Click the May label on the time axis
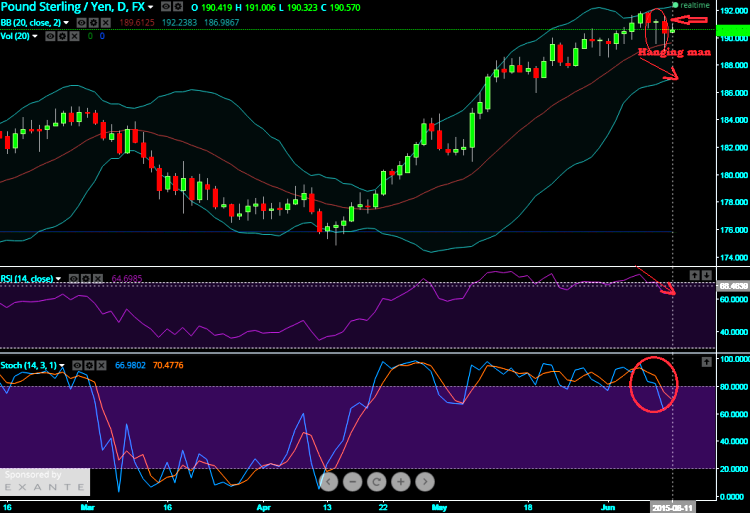The image size is (750, 513). tap(439, 507)
